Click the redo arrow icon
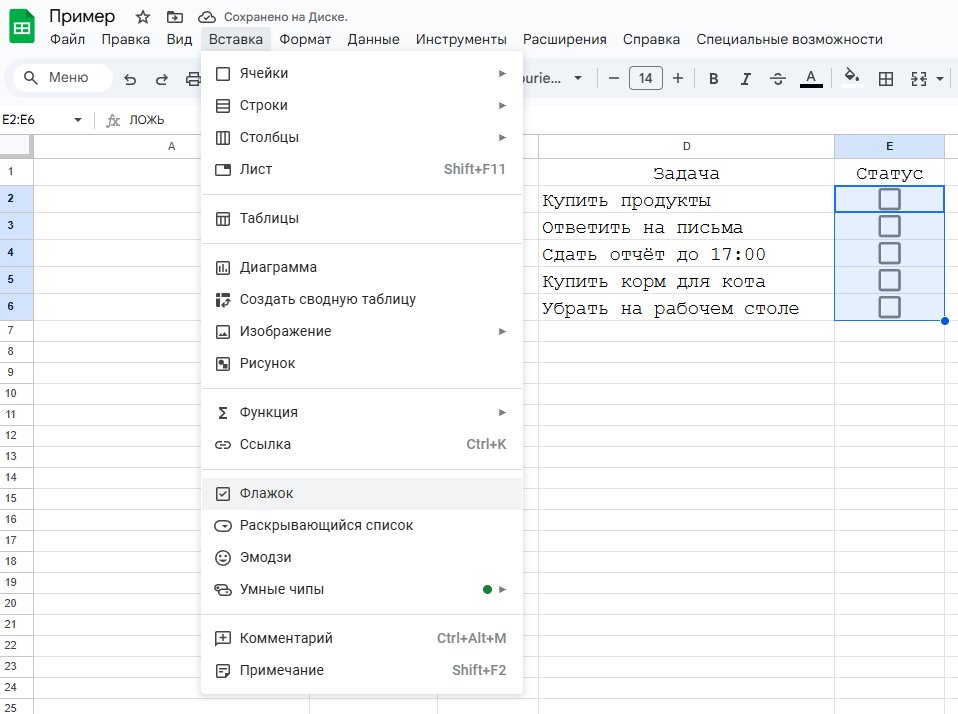Screen dimensions: 958x714 click(x=161, y=79)
